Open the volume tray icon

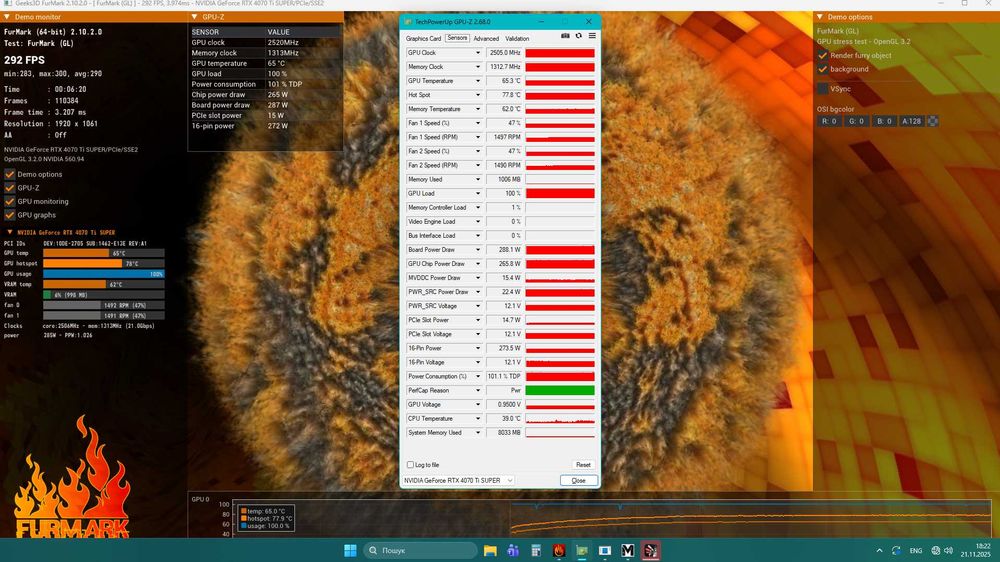(x=948, y=551)
